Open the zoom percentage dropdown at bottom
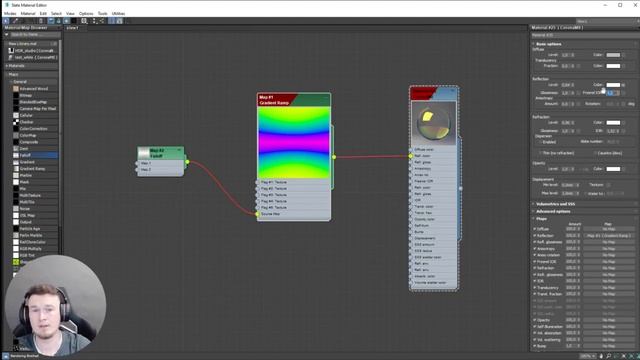The image size is (640, 360). (x=588, y=356)
